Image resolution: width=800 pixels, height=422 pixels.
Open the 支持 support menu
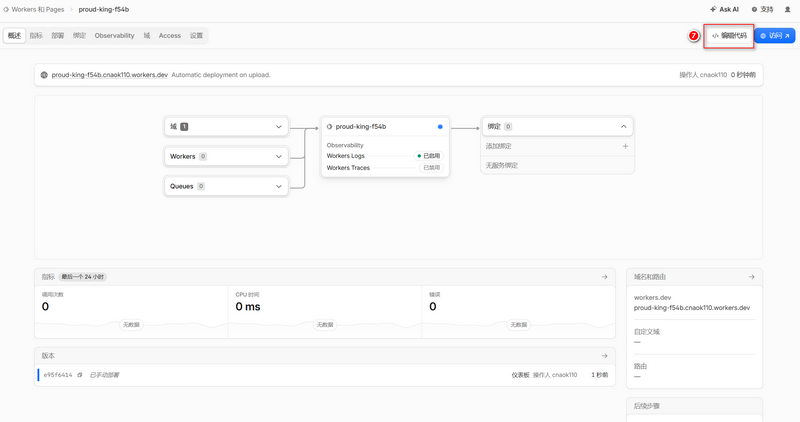pyautogui.click(x=762, y=9)
